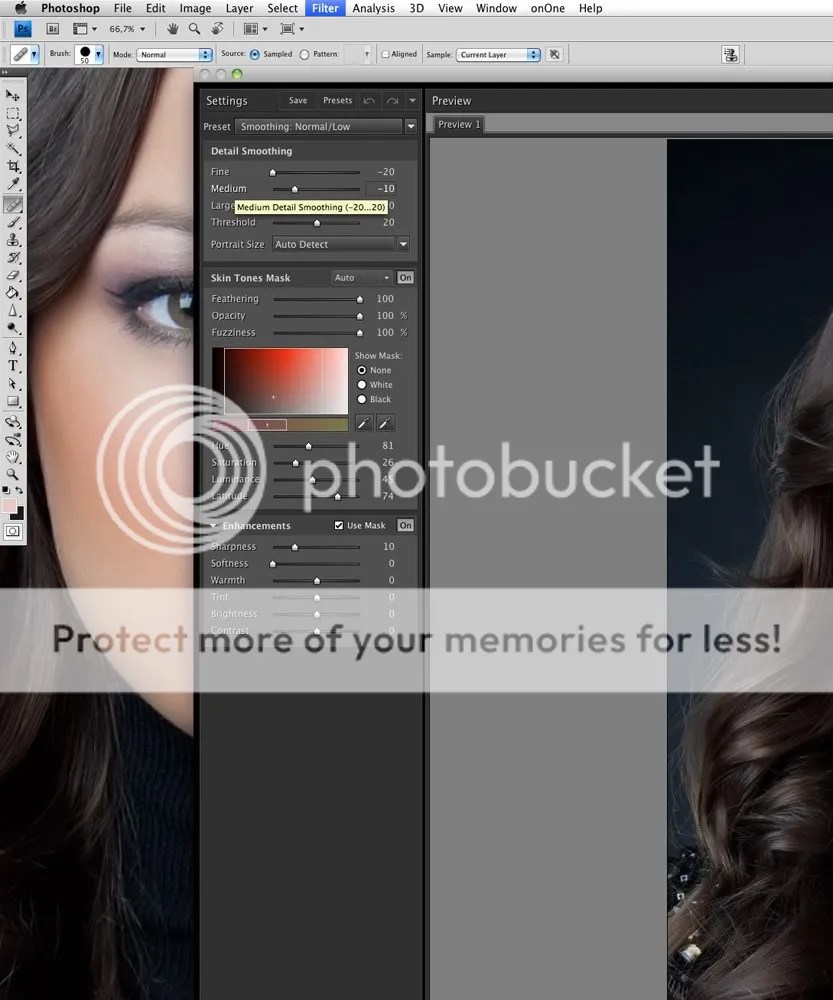Image resolution: width=833 pixels, height=1000 pixels.
Task: Select the Type tool
Action: click(x=13, y=366)
